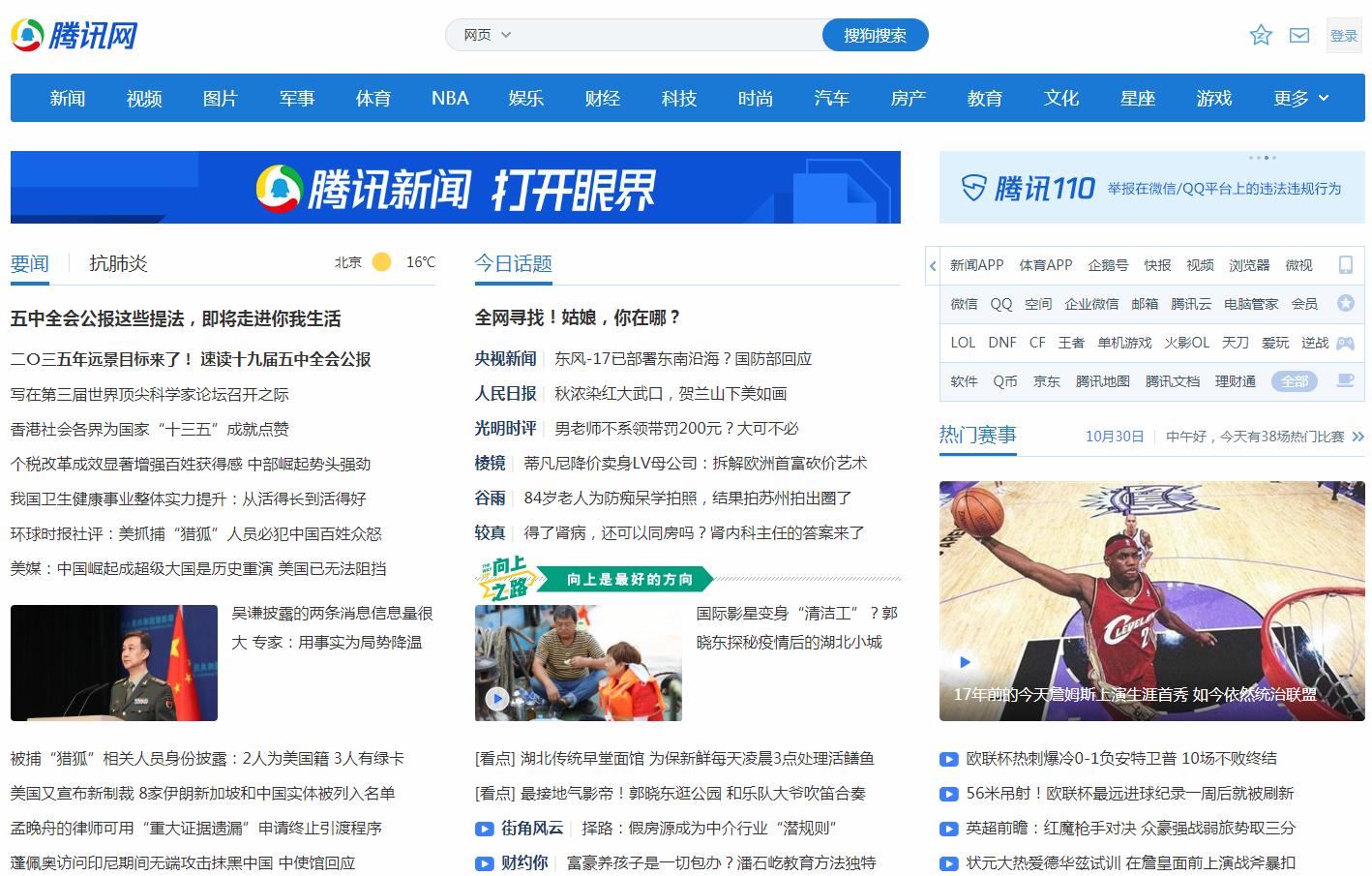This screenshot has width=1372, height=876.
Task: Click the 电脑管家 link
Action: click(1251, 304)
